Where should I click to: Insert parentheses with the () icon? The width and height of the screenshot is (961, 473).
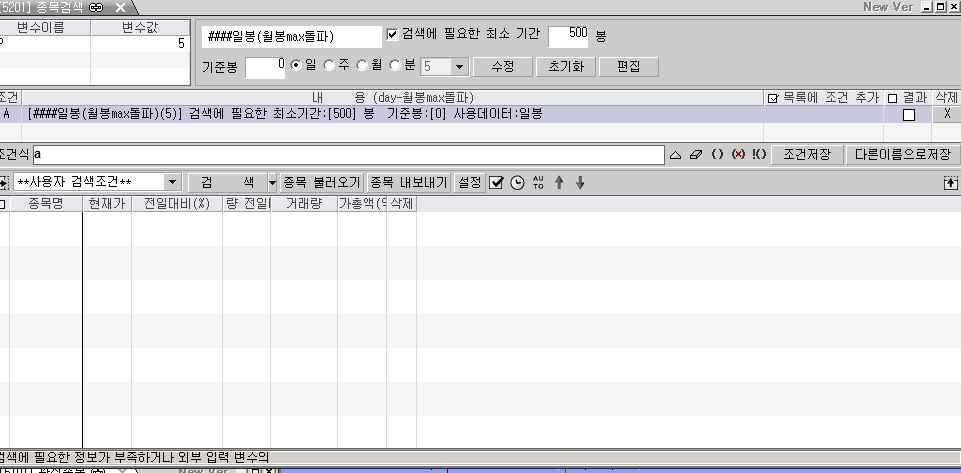[x=717, y=156]
